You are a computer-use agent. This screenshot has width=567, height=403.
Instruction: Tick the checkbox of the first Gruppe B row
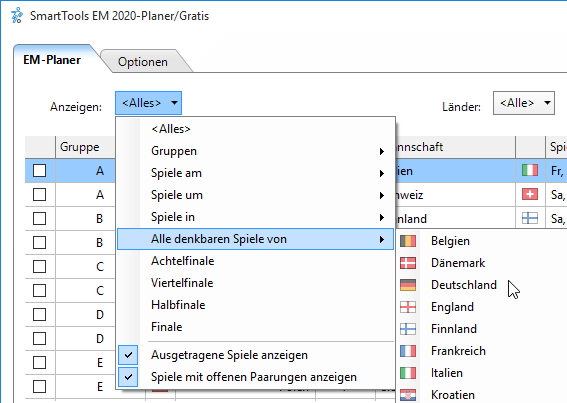pos(39,219)
